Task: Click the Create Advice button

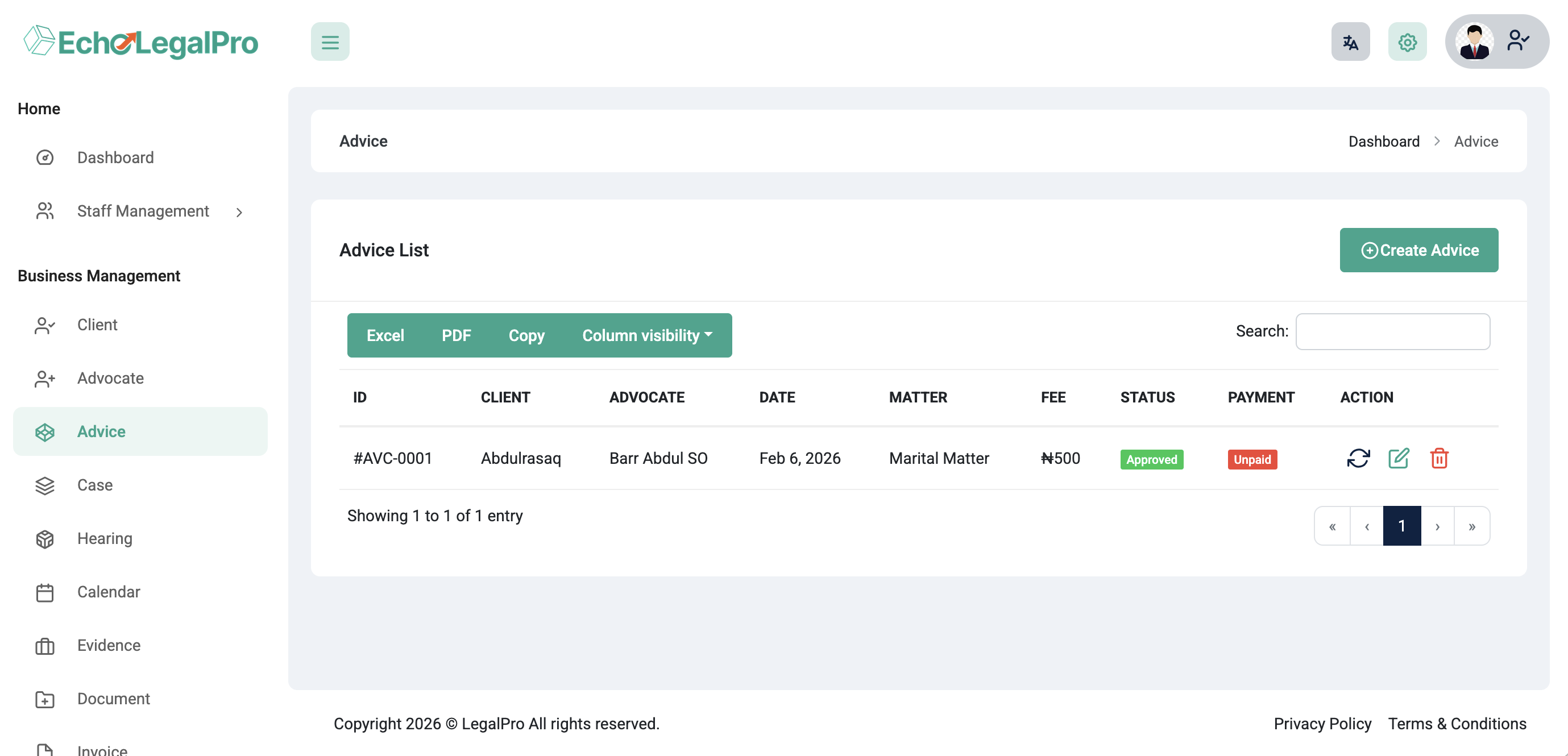Action: (x=1418, y=250)
